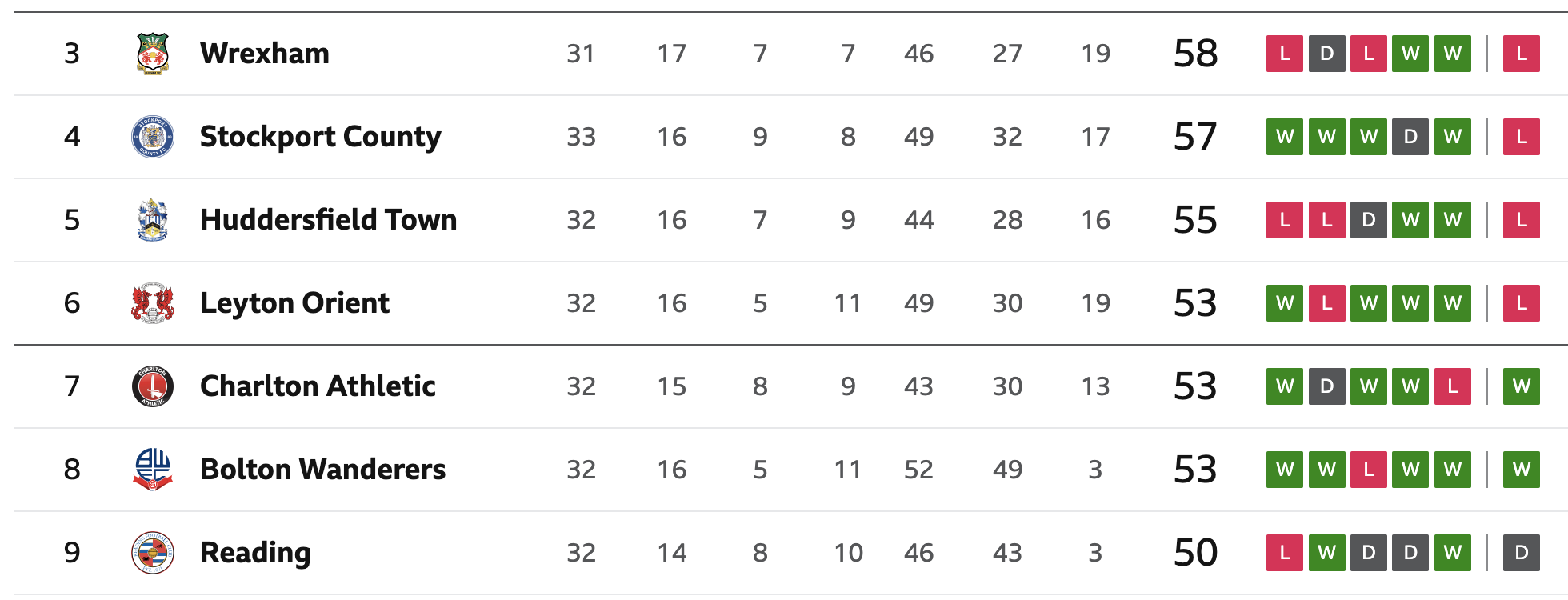Viewport: 1568px width, 600px height.
Task: Go to the Charlton Athletic page
Action: [318, 386]
